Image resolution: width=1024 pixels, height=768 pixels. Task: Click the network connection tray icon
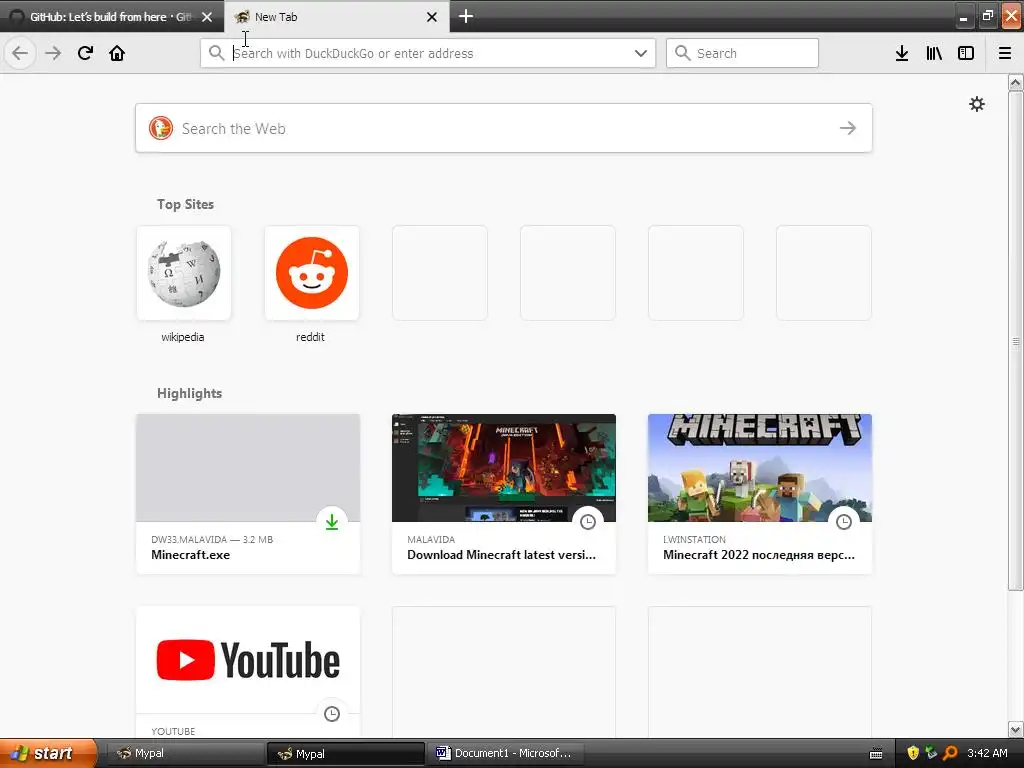pyautogui.click(x=931, y=753)
